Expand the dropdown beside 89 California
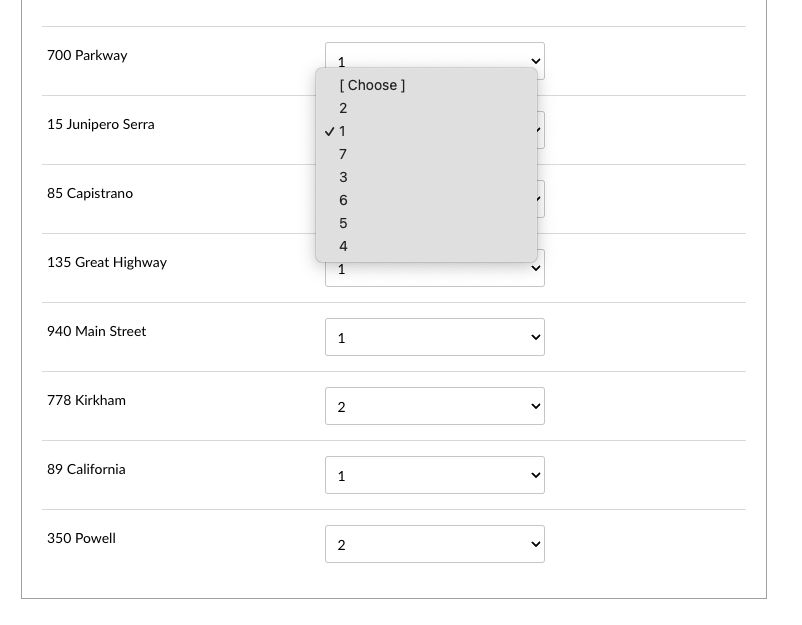 click(x=434, y=475)
